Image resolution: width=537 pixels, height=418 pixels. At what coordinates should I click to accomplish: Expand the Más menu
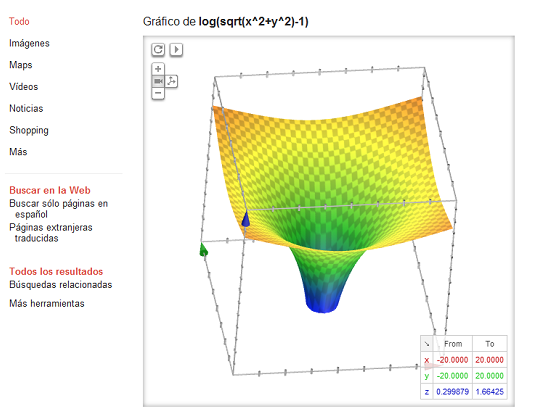(x=18, y=152)
